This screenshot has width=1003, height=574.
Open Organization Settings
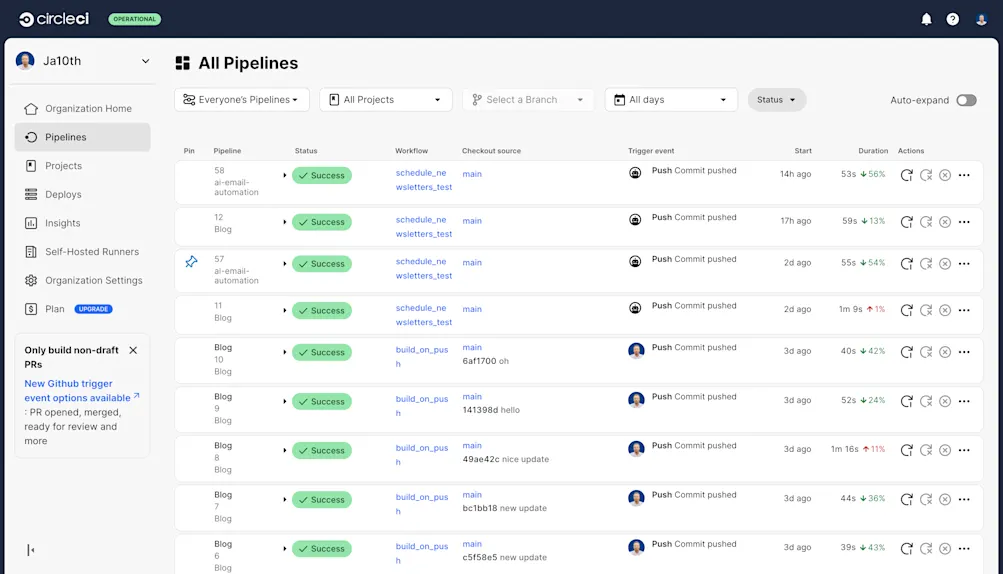[x=83, y=280]
